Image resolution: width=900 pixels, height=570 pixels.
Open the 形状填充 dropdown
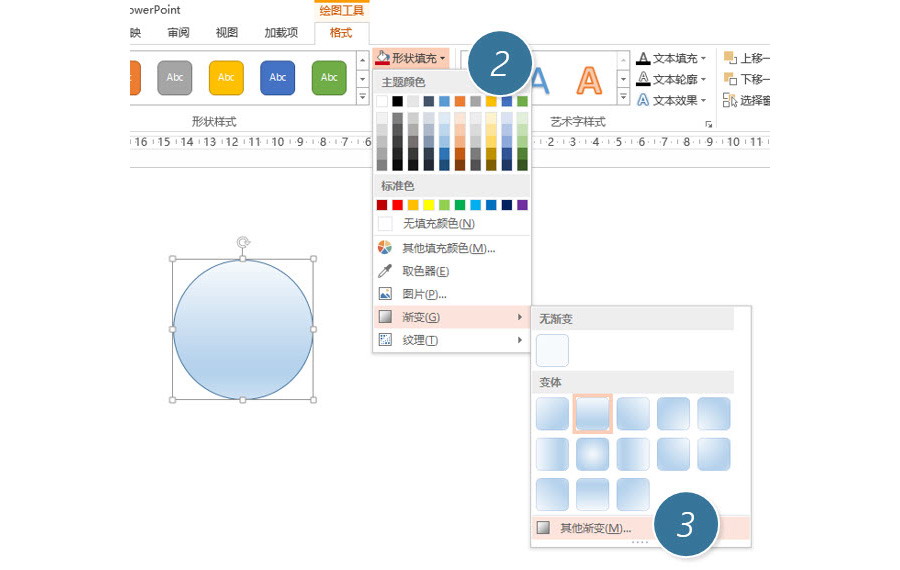[x=411, y=59]
